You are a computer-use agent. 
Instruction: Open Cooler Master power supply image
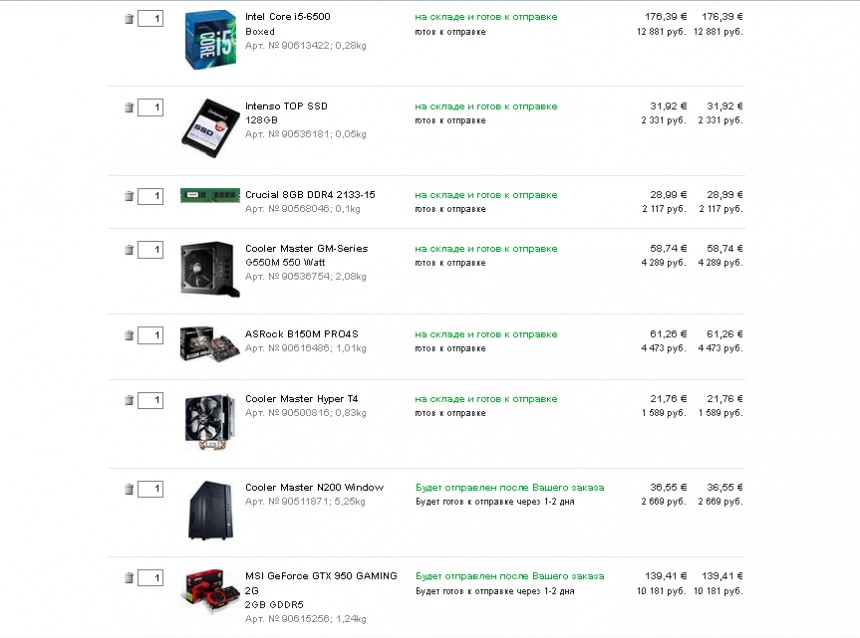[x=210, y=269]
